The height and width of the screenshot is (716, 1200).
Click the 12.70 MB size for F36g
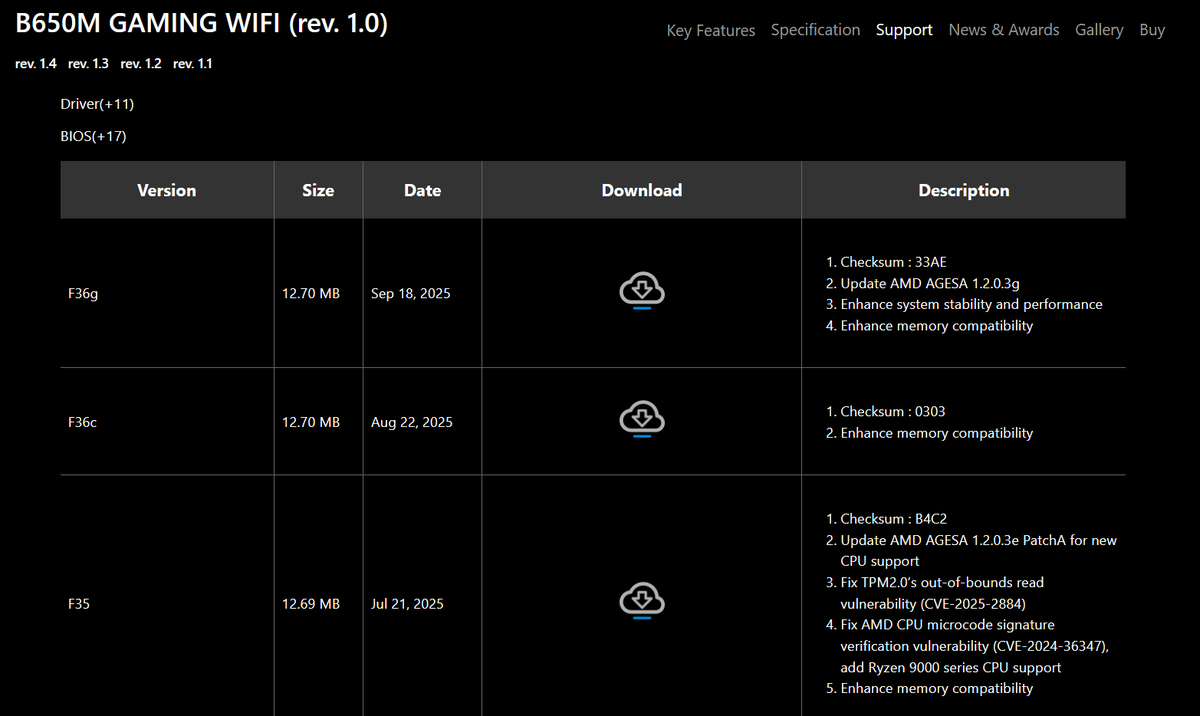[x=311, y=294]
